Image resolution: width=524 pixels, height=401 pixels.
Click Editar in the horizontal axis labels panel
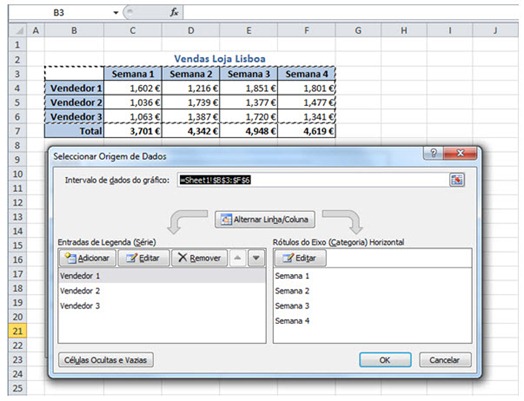[x=300, y=258]
